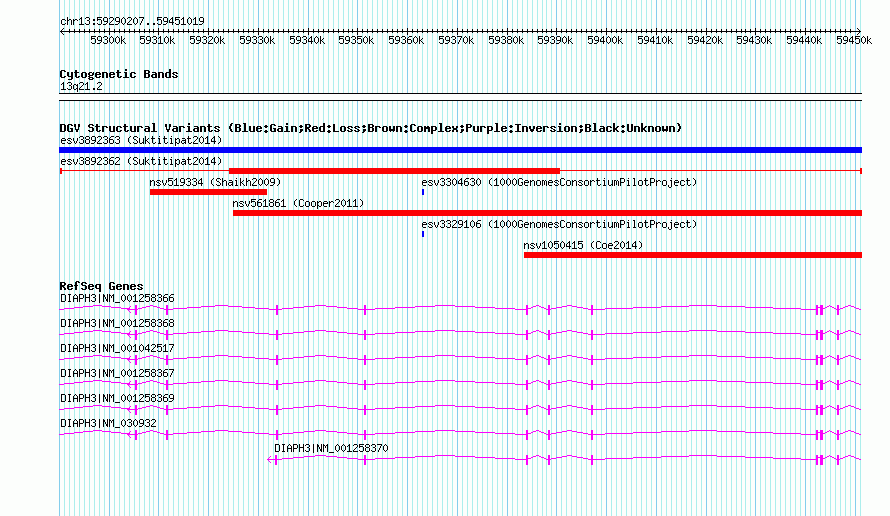Click the 59360k ruler tick label
This screenshot has height=516, width=890.
[406, 40]
